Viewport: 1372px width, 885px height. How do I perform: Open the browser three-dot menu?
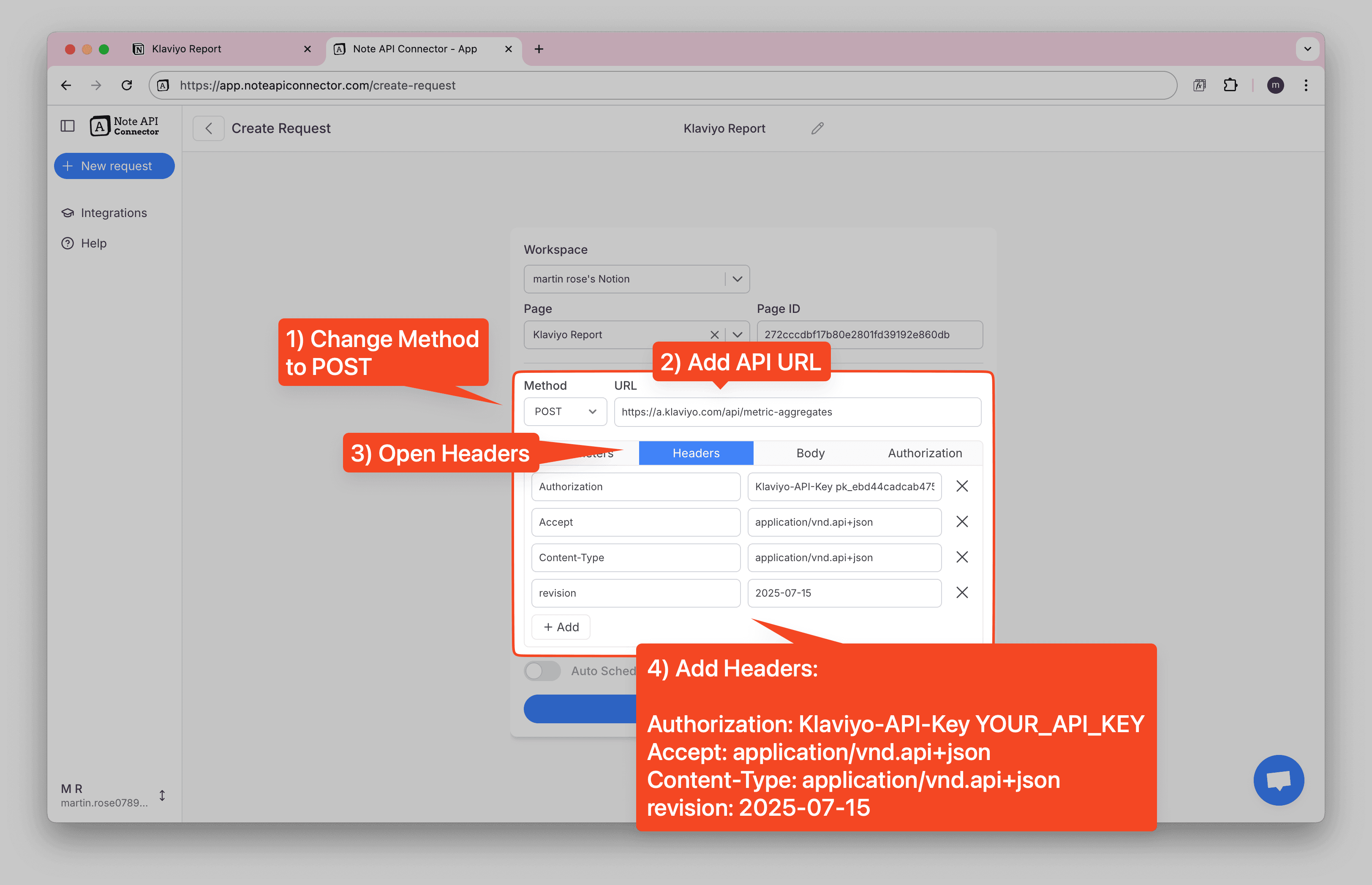1305,85
